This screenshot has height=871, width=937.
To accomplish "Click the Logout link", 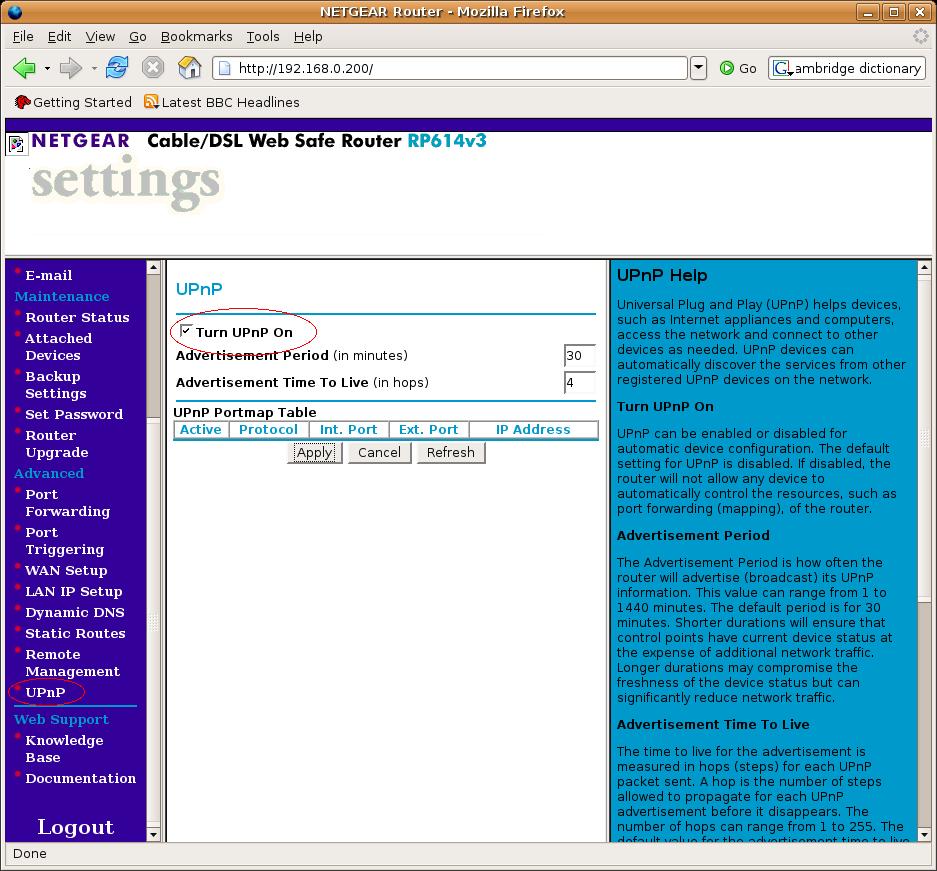I will tap(75, 827).
